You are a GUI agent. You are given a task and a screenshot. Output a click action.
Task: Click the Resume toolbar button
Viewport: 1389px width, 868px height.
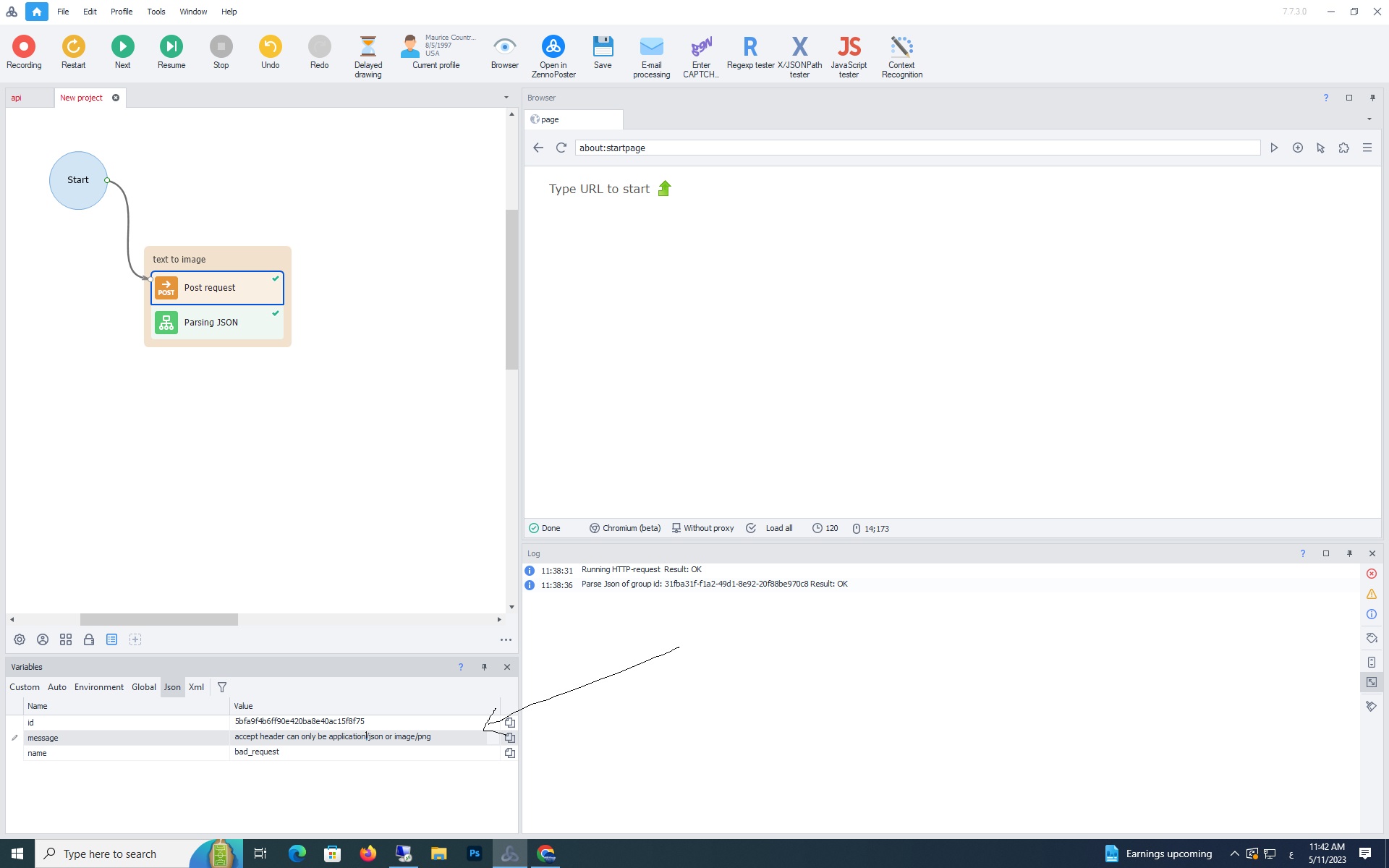[x=171, y=53]
